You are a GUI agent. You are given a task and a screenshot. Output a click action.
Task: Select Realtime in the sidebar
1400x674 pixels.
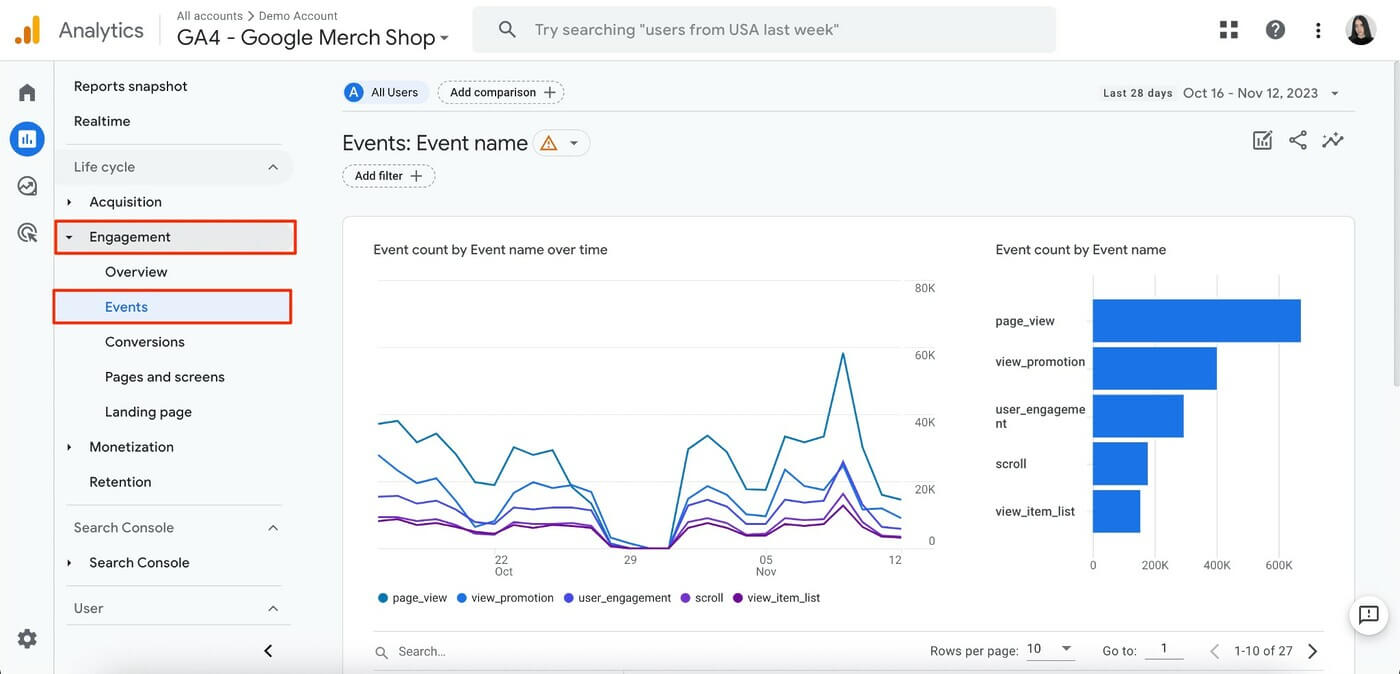click(102, 121)
